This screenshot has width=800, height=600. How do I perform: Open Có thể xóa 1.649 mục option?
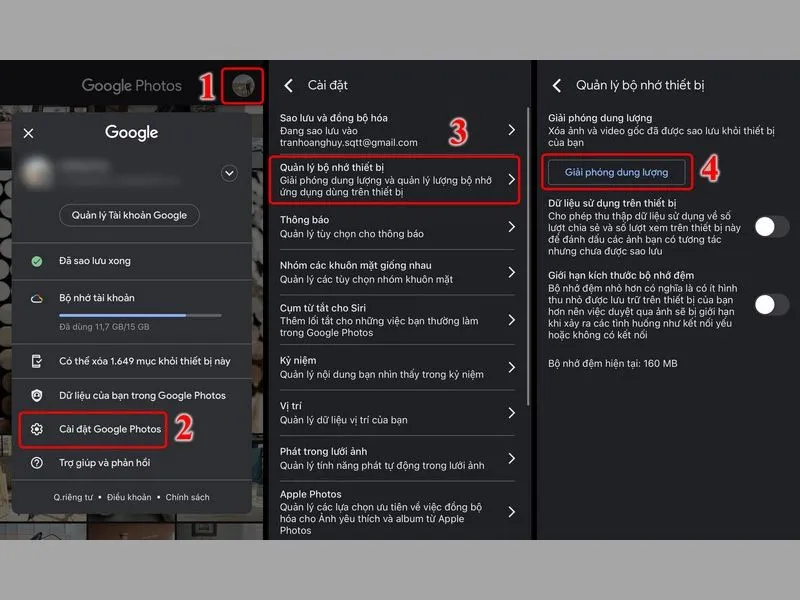[132, 361]
